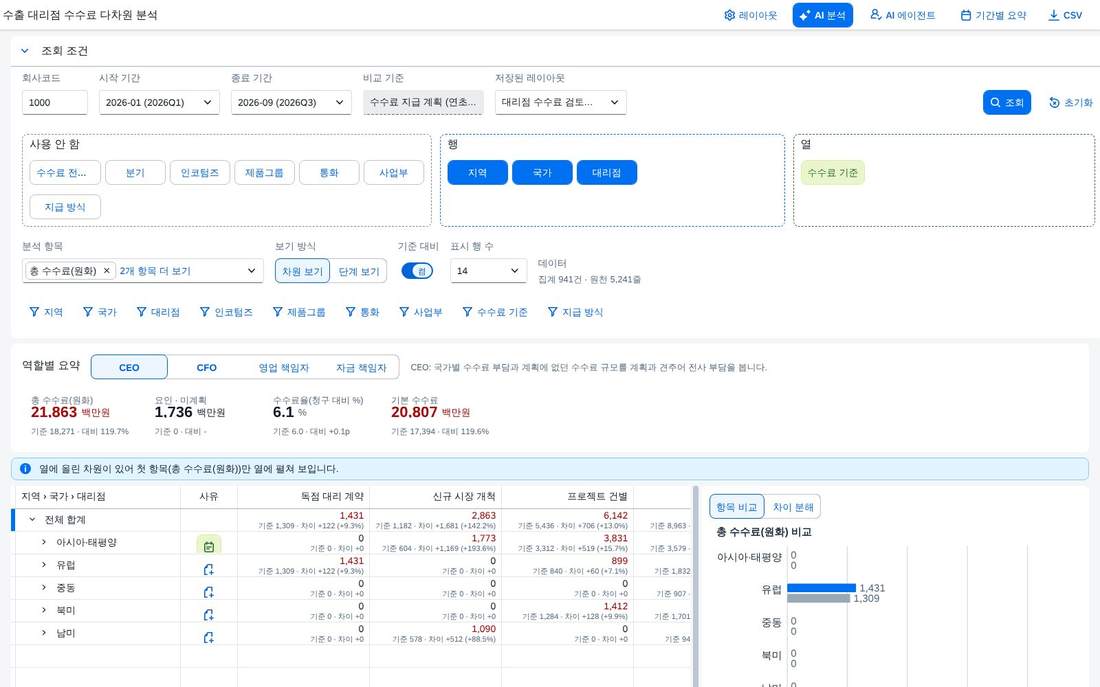The image size is (1100, 687).
Task: Click the 신규 시장 개척 column header
Action: (435, 496)
